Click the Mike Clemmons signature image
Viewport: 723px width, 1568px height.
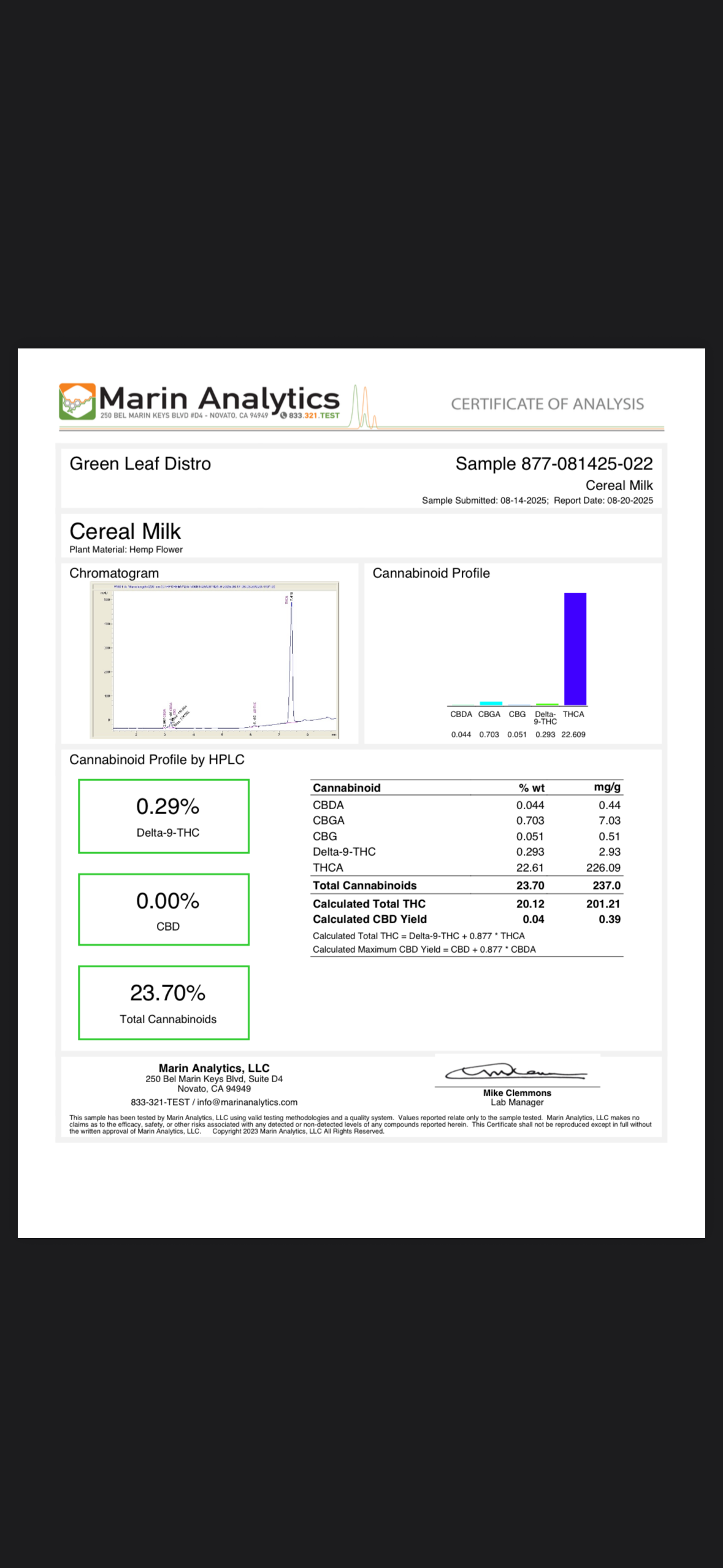click(516, 1072)
